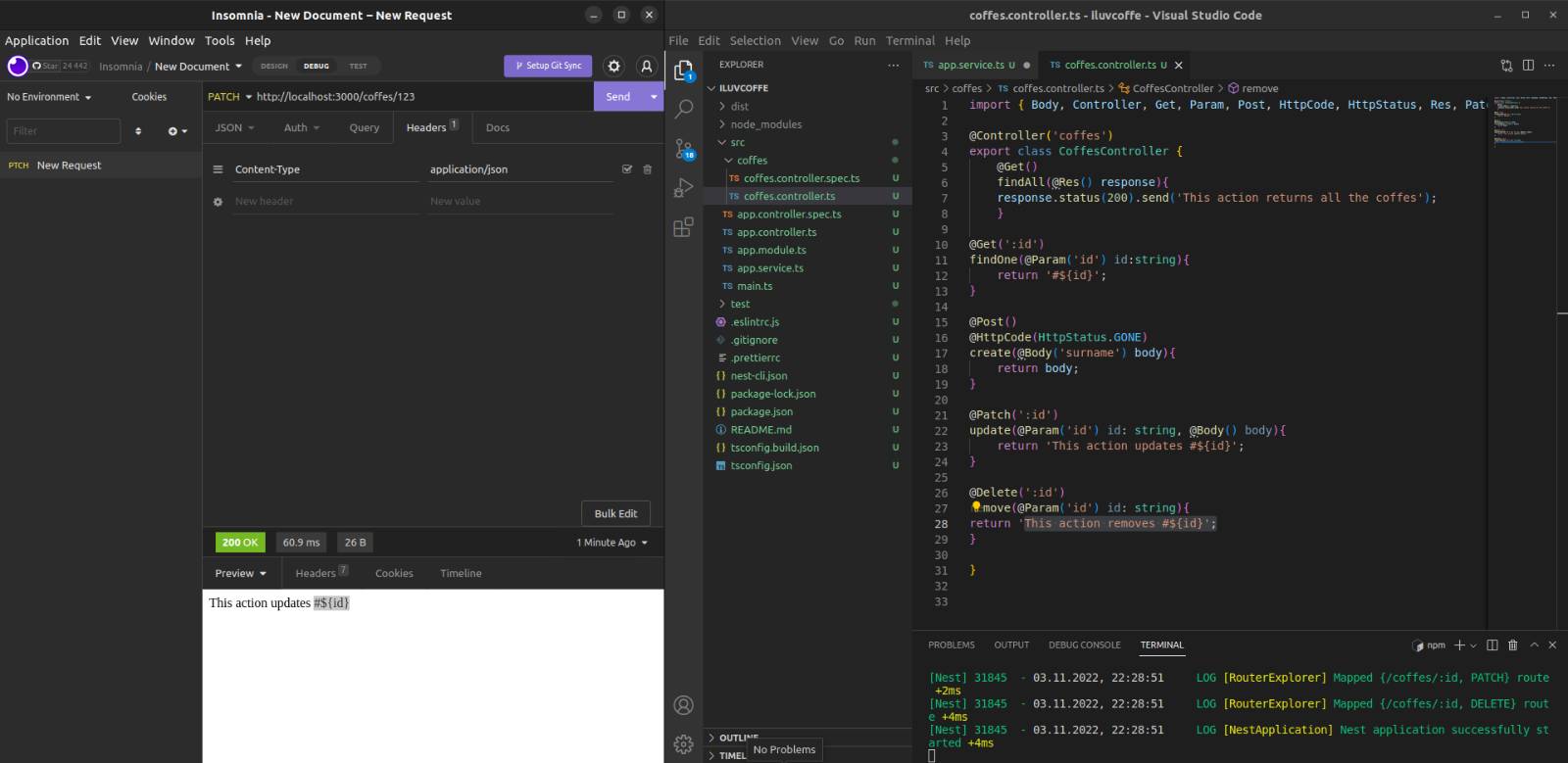Close the coffes.controller.ts editor tab
The height and width of the screenshot is (763, 1568).
point(1179,65)
